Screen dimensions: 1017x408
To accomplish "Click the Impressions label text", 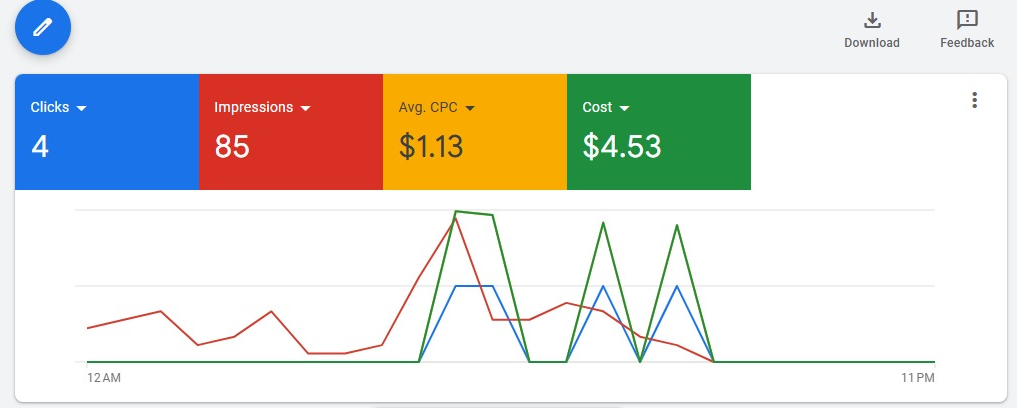I will 254,107.
